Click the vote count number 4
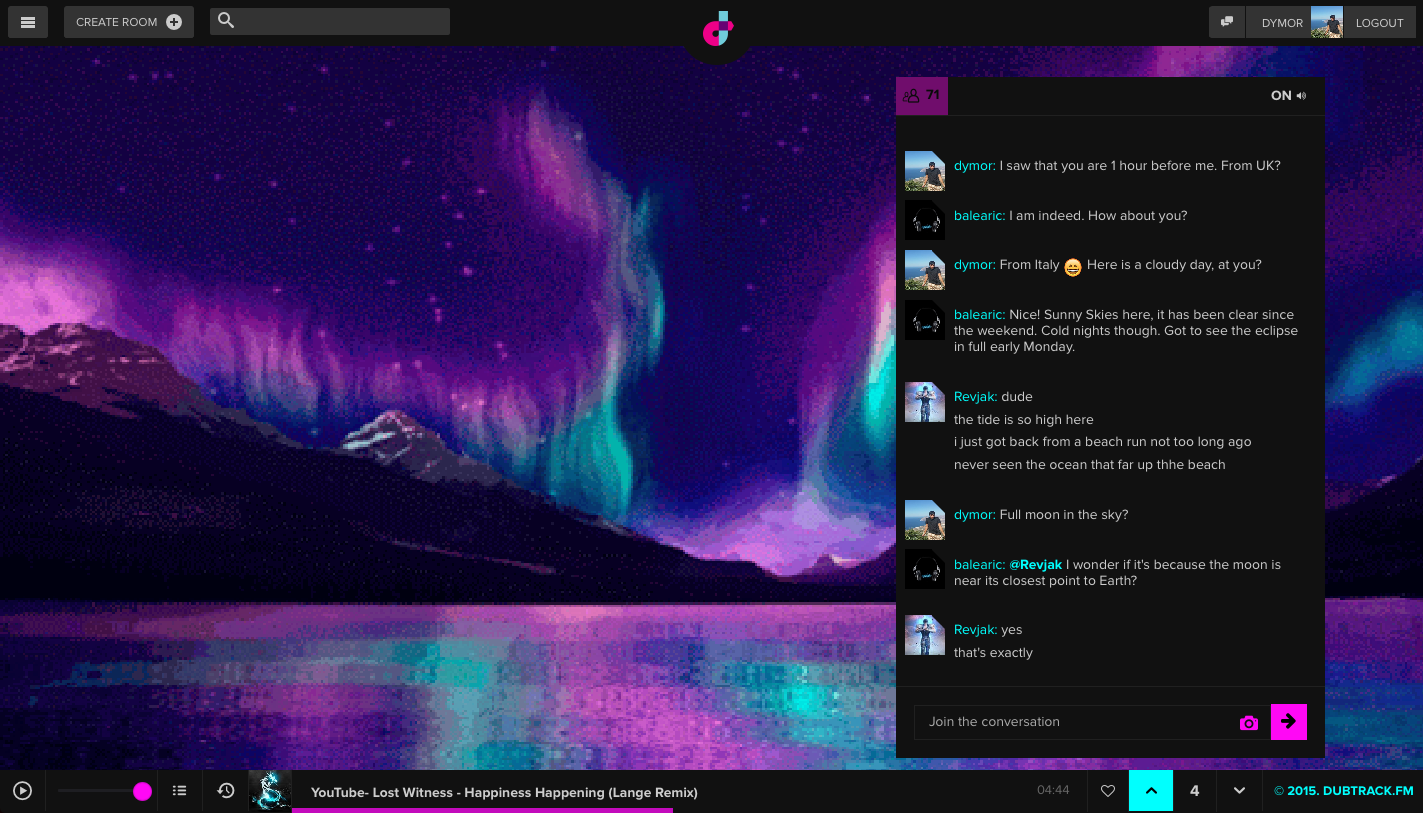The width and height of the screenshot is (1423, 813). point(1195,791)
